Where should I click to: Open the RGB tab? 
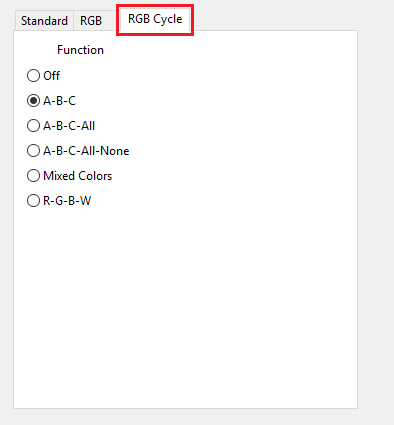(91, 21)
